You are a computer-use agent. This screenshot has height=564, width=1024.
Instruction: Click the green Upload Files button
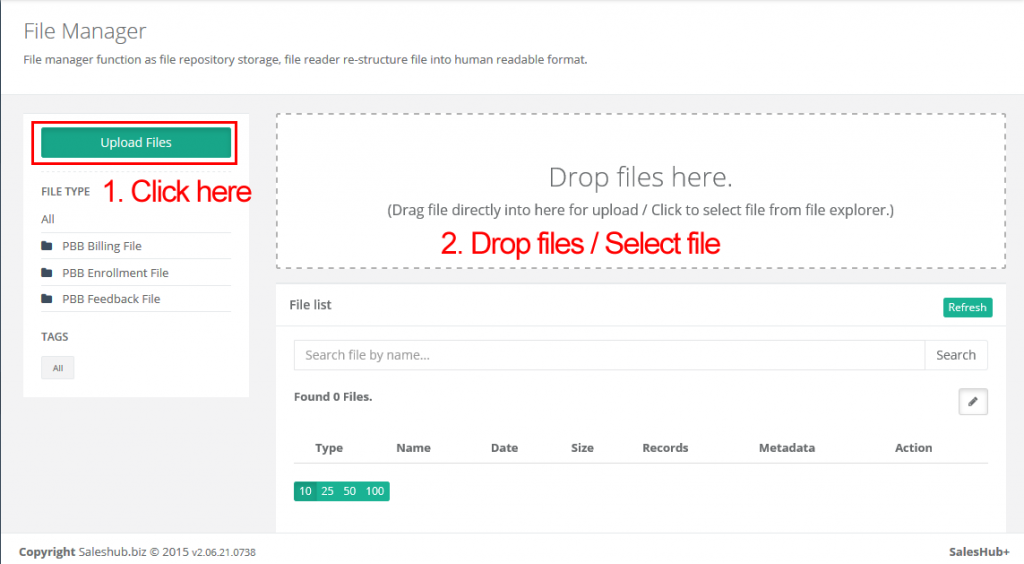point(136,143)
